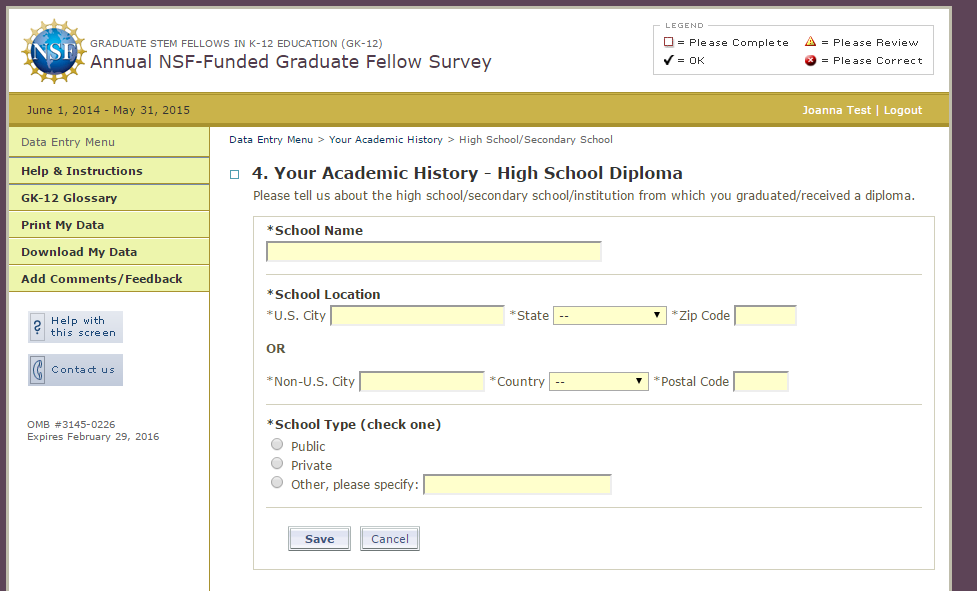
Task: Go to Your Academic History breadcrumb
Action: [x=386, y=140]
